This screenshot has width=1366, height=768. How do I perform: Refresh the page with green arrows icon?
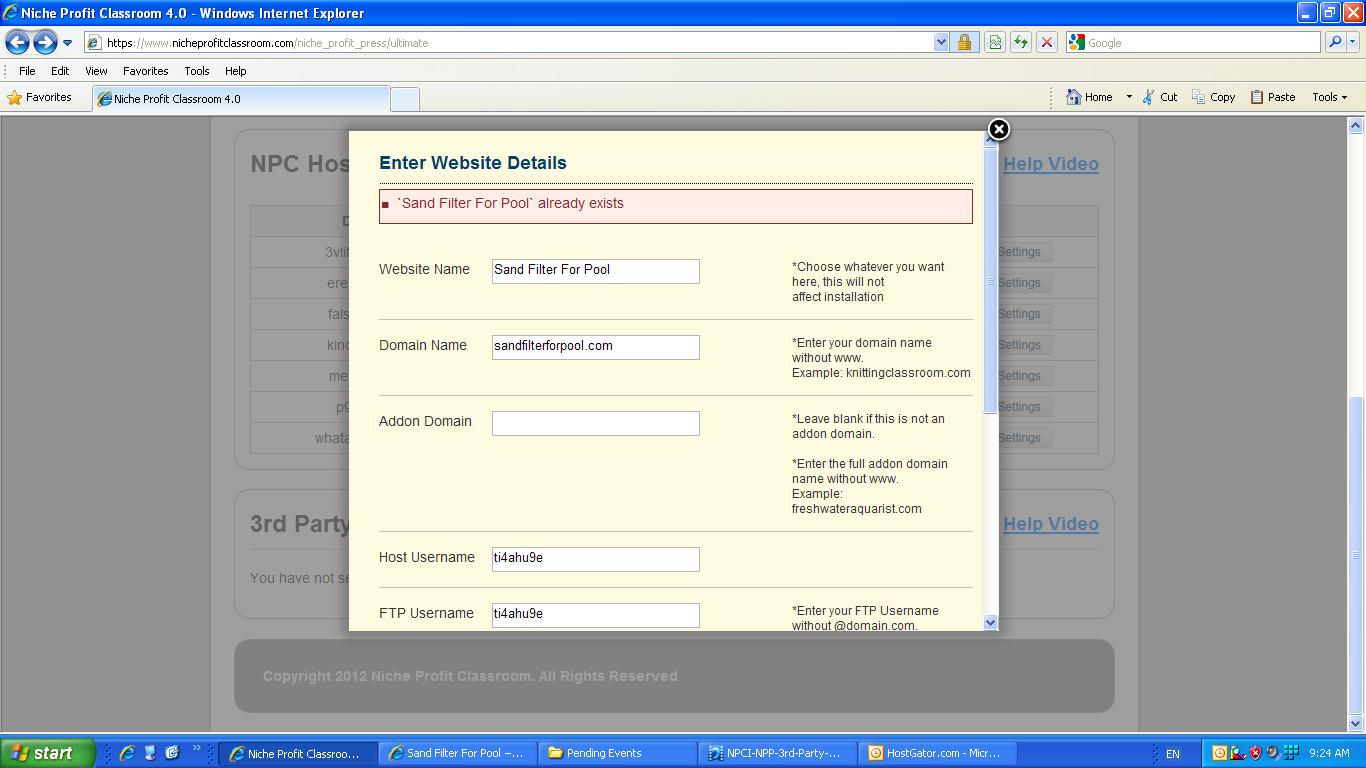tap(1021, 42)
